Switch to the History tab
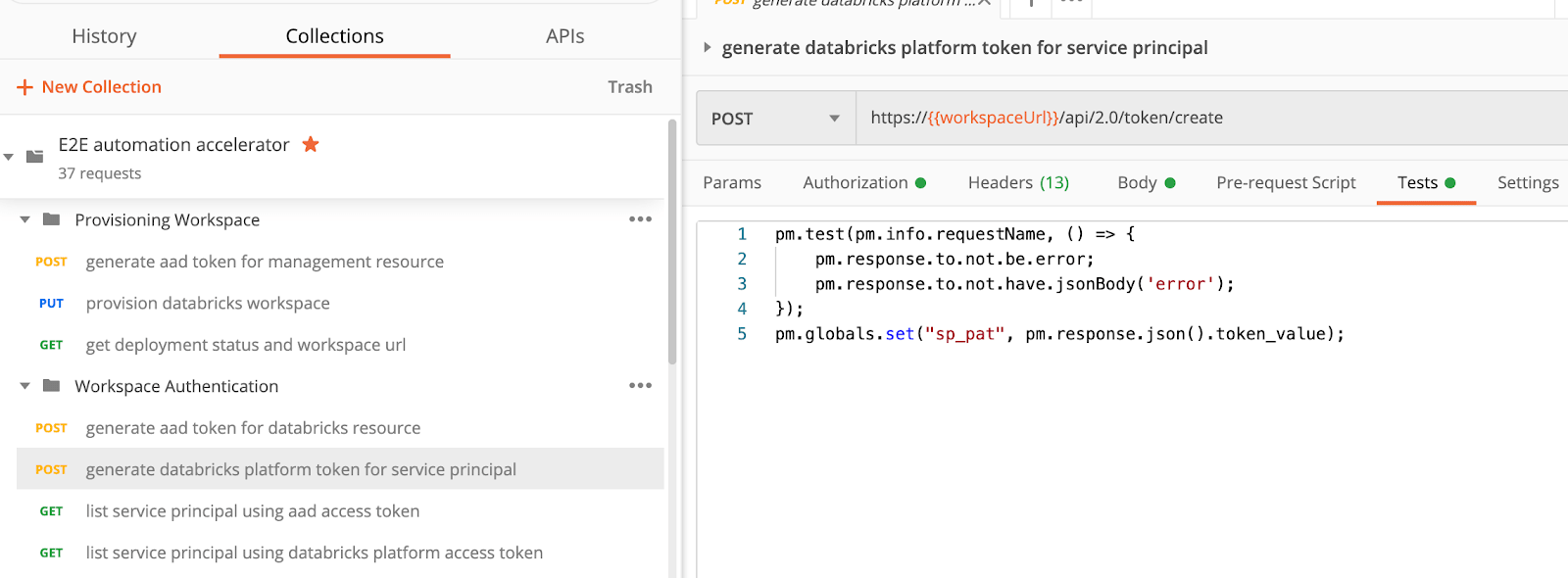 pos(104,36)
